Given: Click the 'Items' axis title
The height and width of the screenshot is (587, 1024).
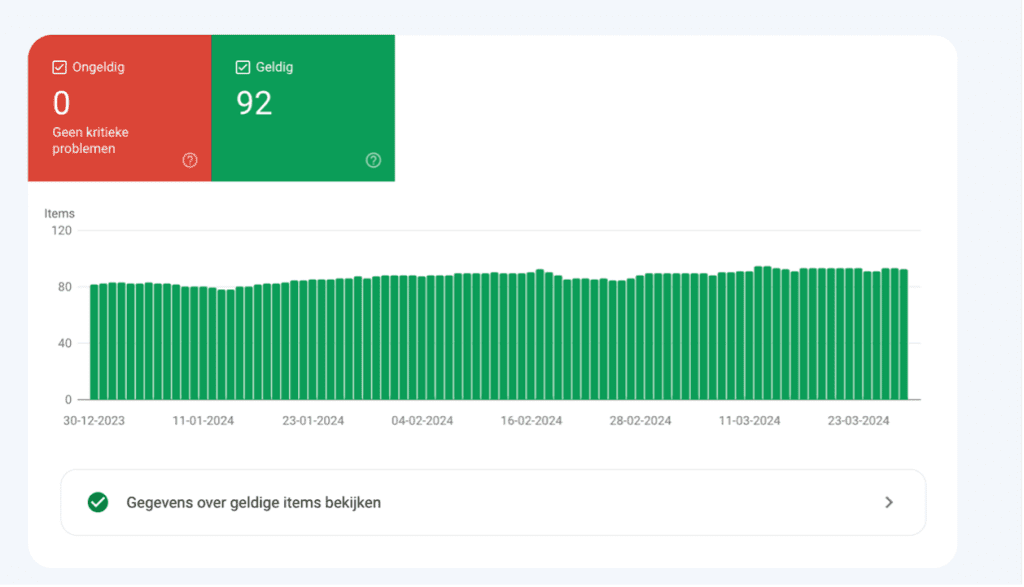Looking at the screenshot, I should (x=59, y=214).
